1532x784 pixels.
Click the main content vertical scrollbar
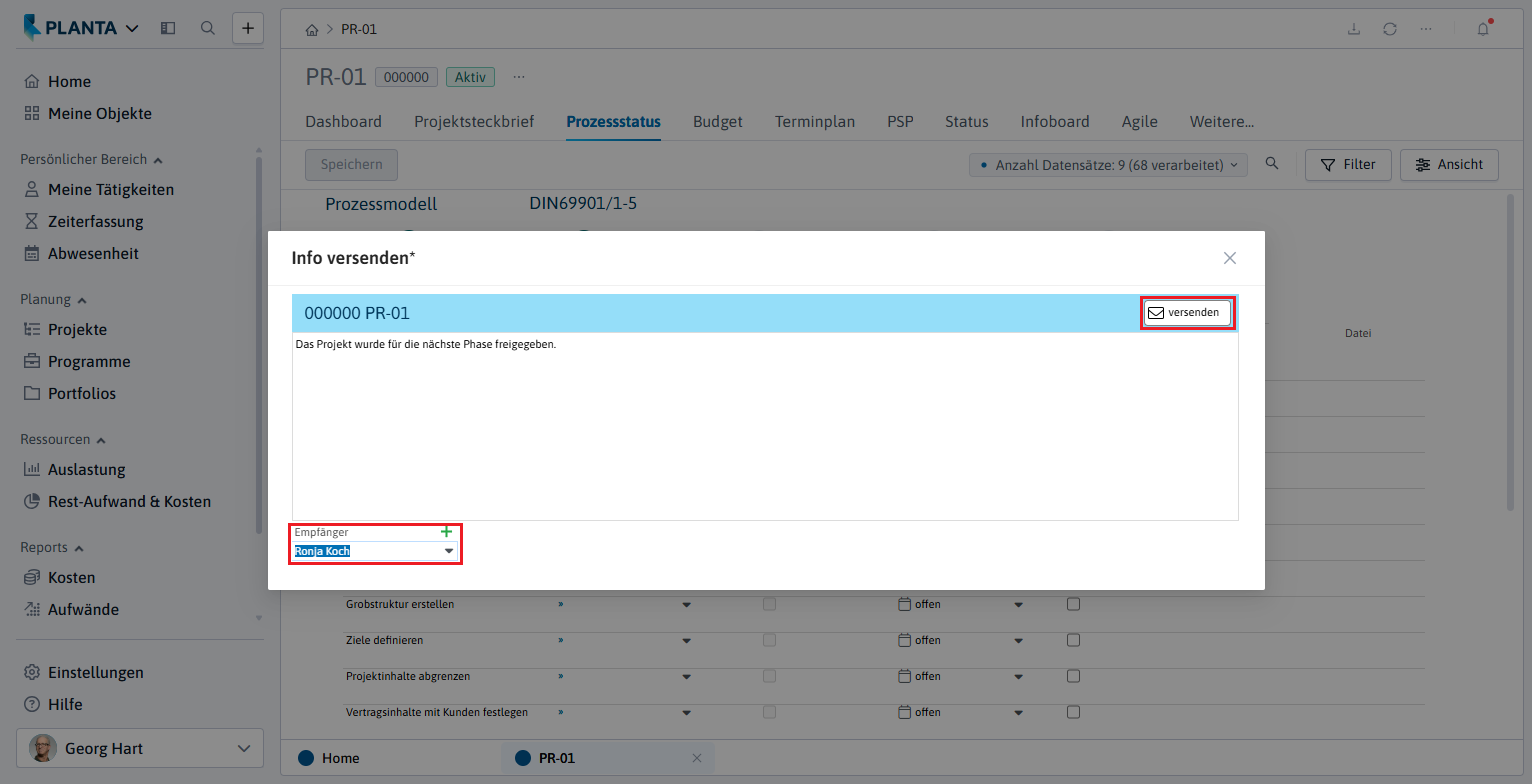pos(1510,350)
